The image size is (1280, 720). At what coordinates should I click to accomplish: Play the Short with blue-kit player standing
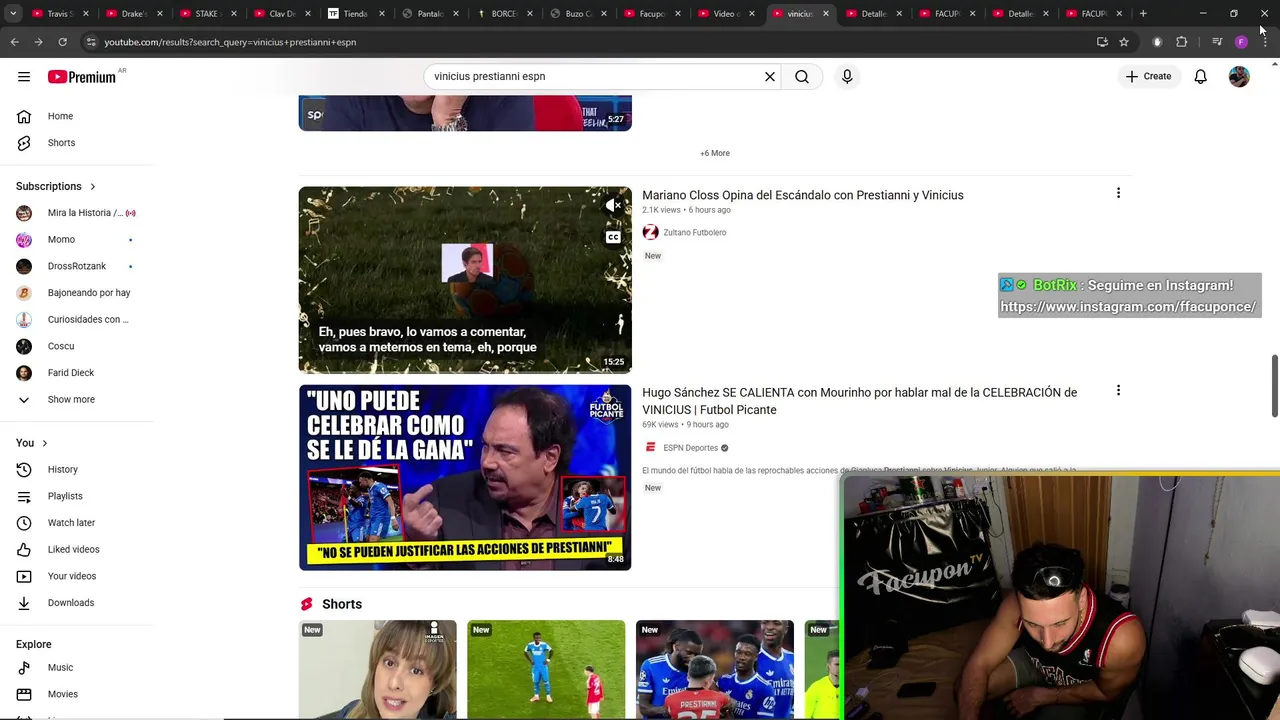tap(546, 669)
